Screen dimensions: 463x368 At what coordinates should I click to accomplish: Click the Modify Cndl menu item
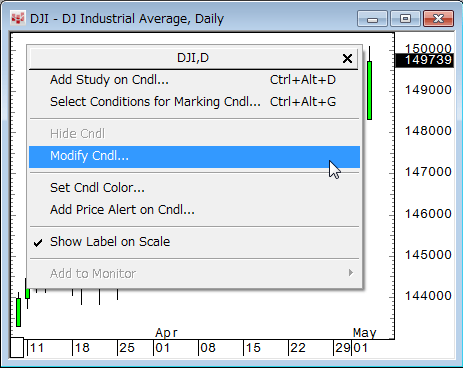click(x=194, y=156)
